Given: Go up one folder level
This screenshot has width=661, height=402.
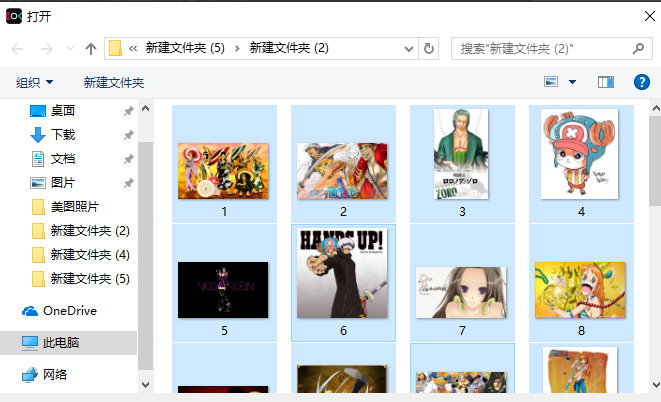Looking at the screenshot, I should [91, 49].
